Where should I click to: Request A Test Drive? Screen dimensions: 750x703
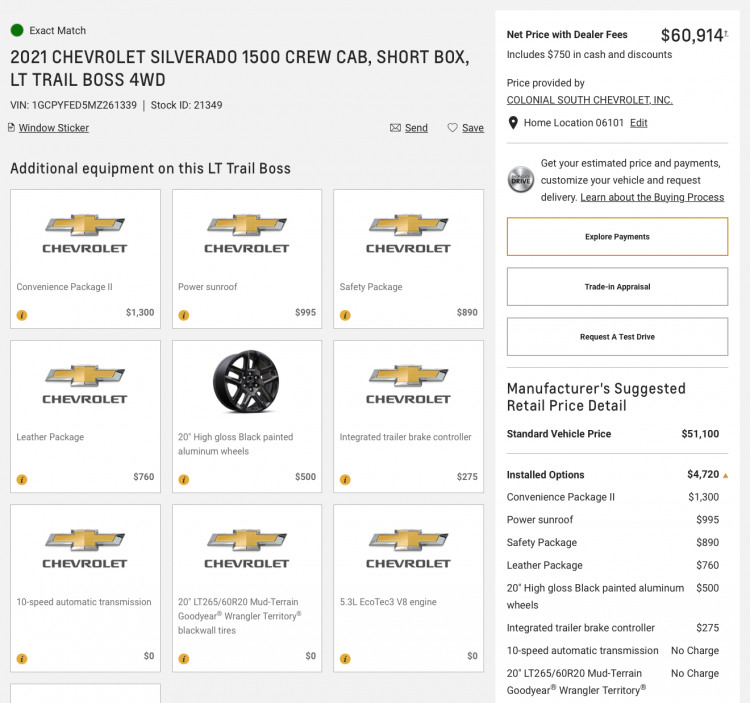coord(617,337)
